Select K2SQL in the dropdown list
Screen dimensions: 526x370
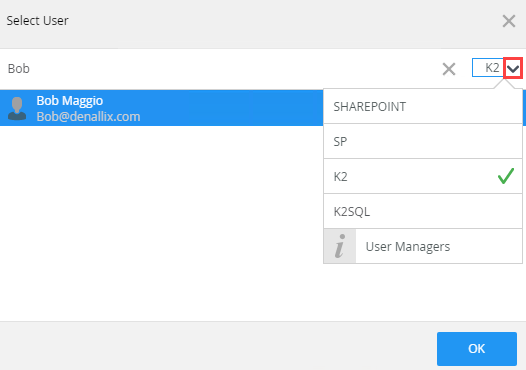pyautogui.click(x=423, y=211)
